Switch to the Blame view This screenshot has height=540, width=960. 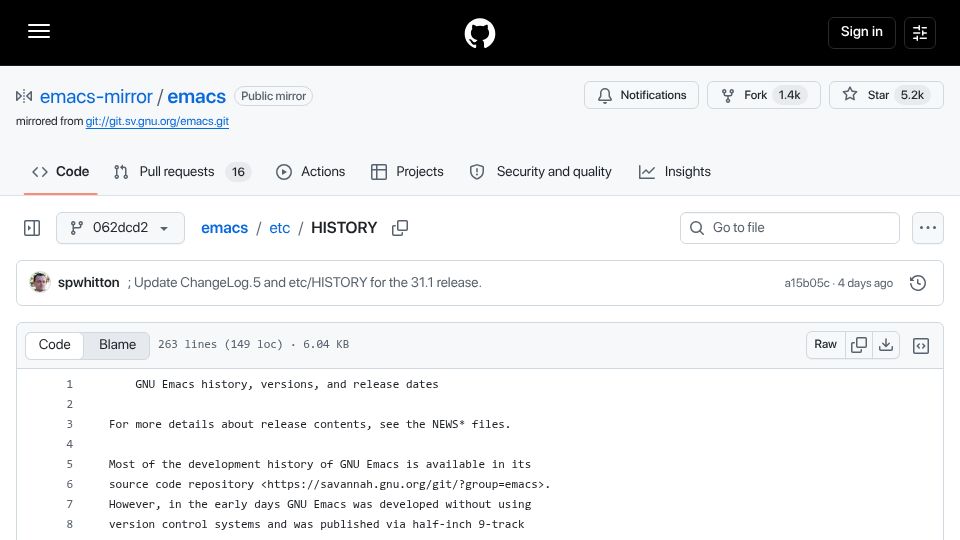[x=118, y=345]
